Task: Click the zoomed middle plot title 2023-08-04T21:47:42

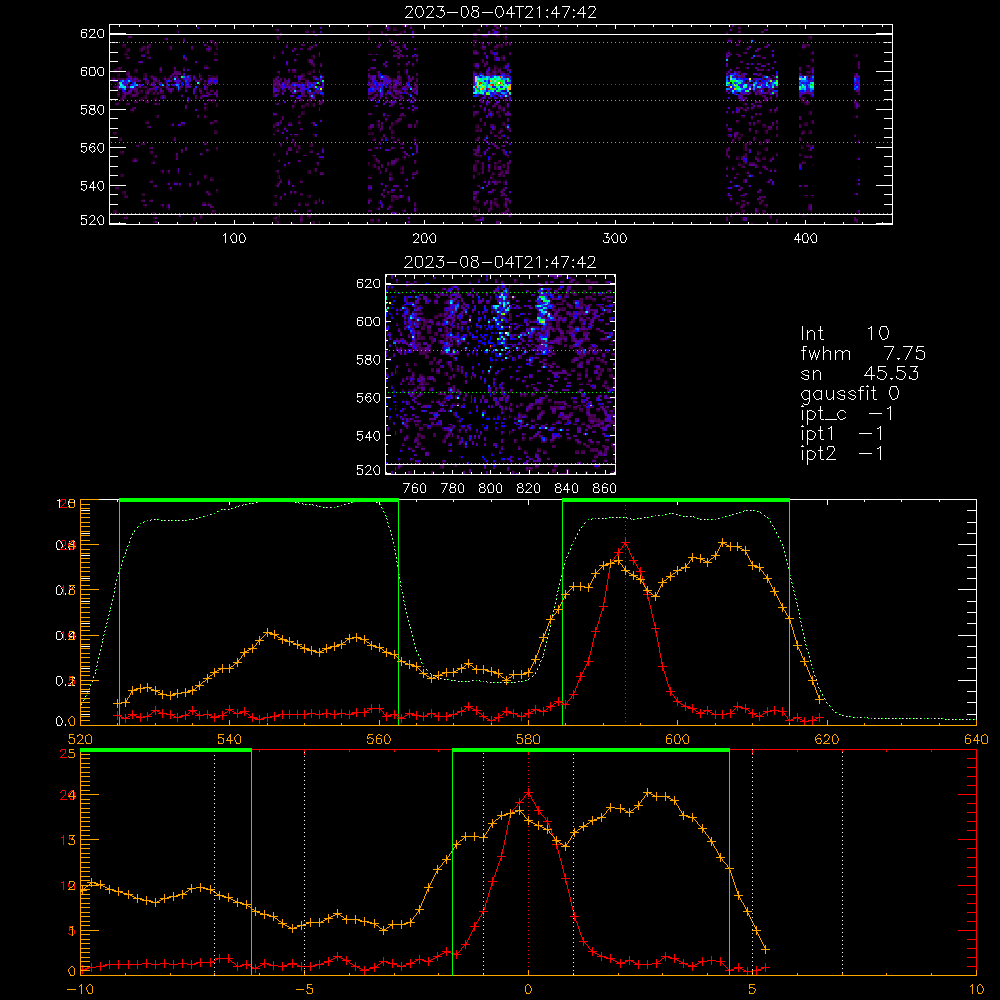Action: (x=501, y=262)
